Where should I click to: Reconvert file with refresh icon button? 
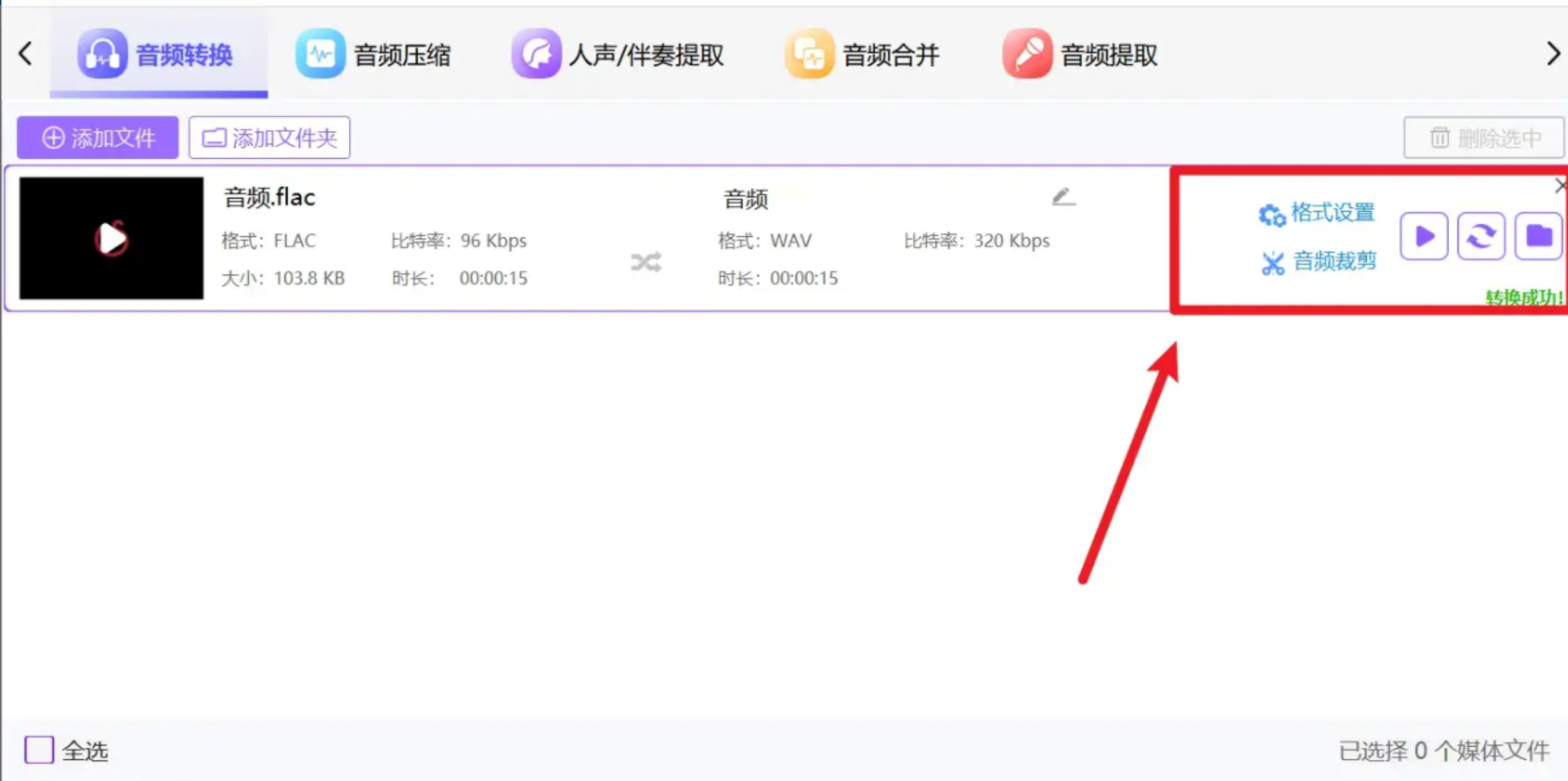1480,236
